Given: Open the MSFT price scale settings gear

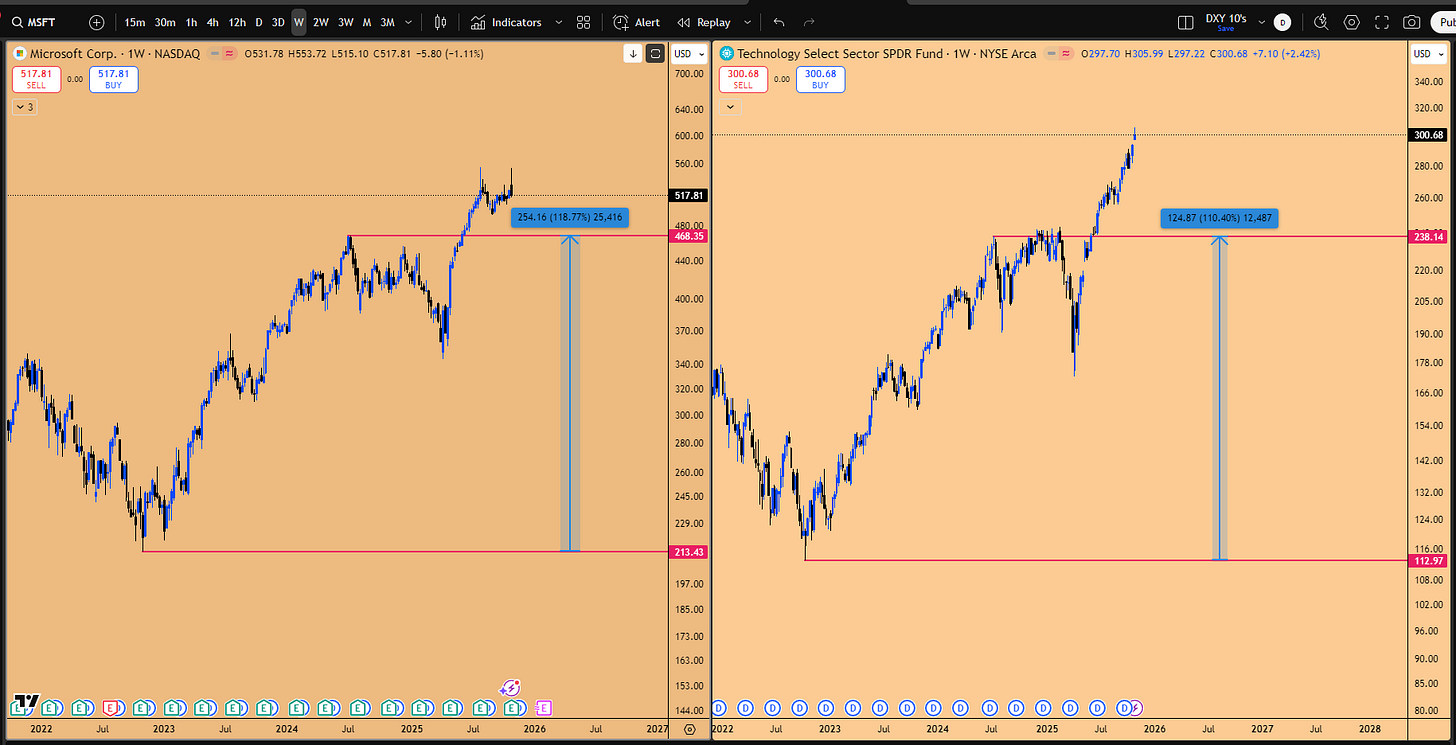Looking at the screenshot, I should tap(689, 730).
